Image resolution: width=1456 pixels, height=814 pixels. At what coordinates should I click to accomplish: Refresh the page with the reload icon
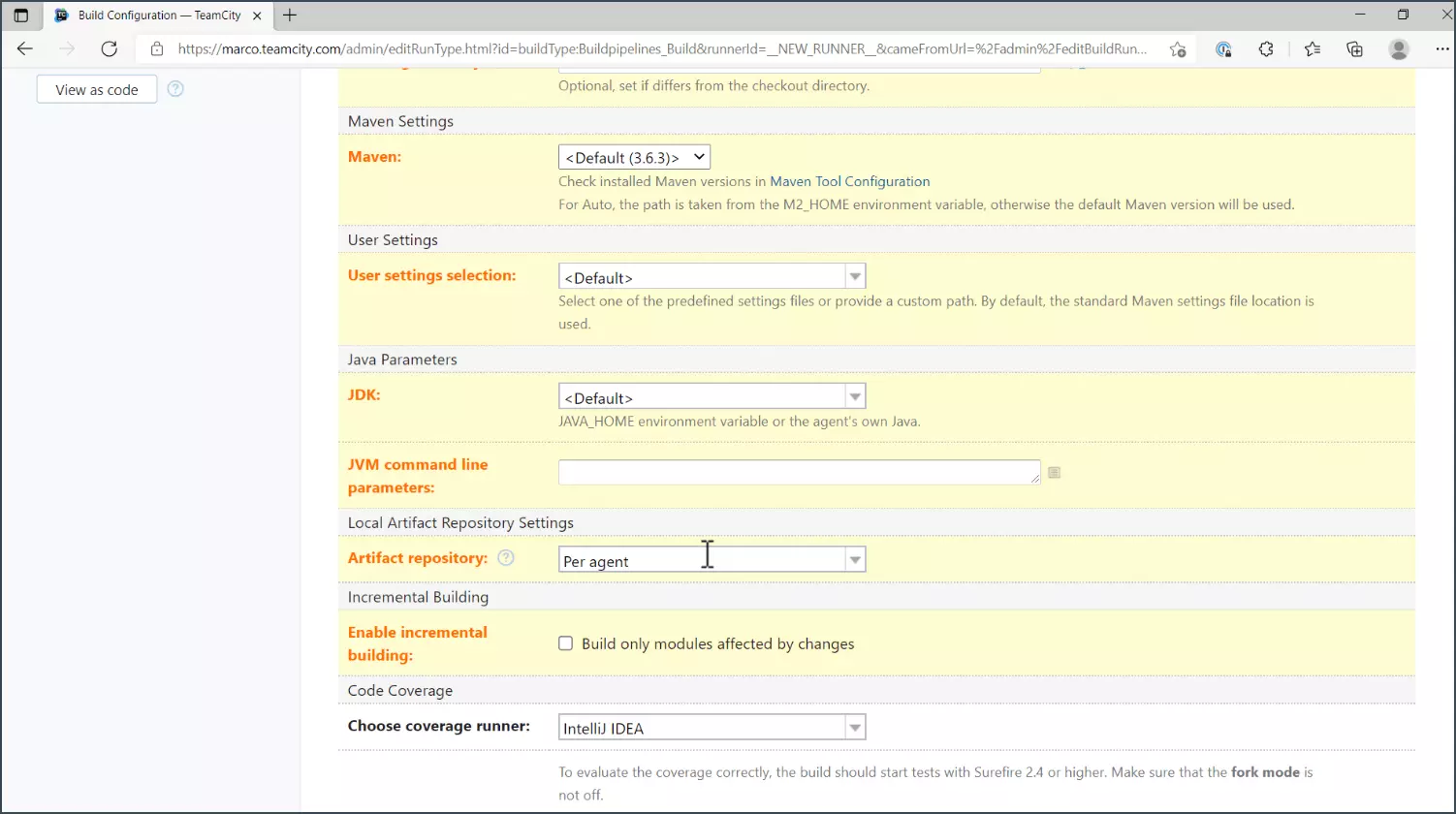click(x=110, y=49)
